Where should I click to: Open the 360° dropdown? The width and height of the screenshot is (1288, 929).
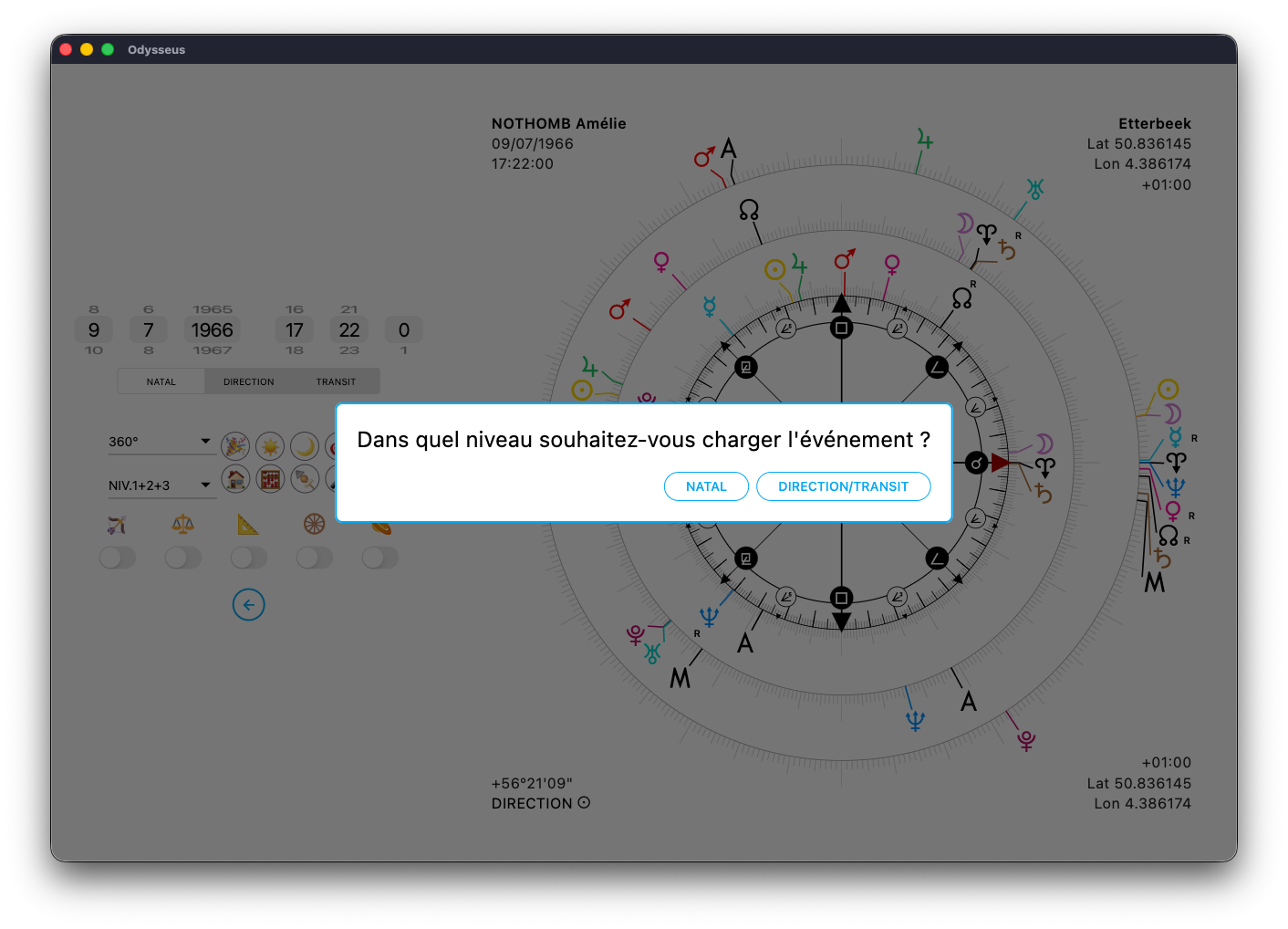(160, 442)
